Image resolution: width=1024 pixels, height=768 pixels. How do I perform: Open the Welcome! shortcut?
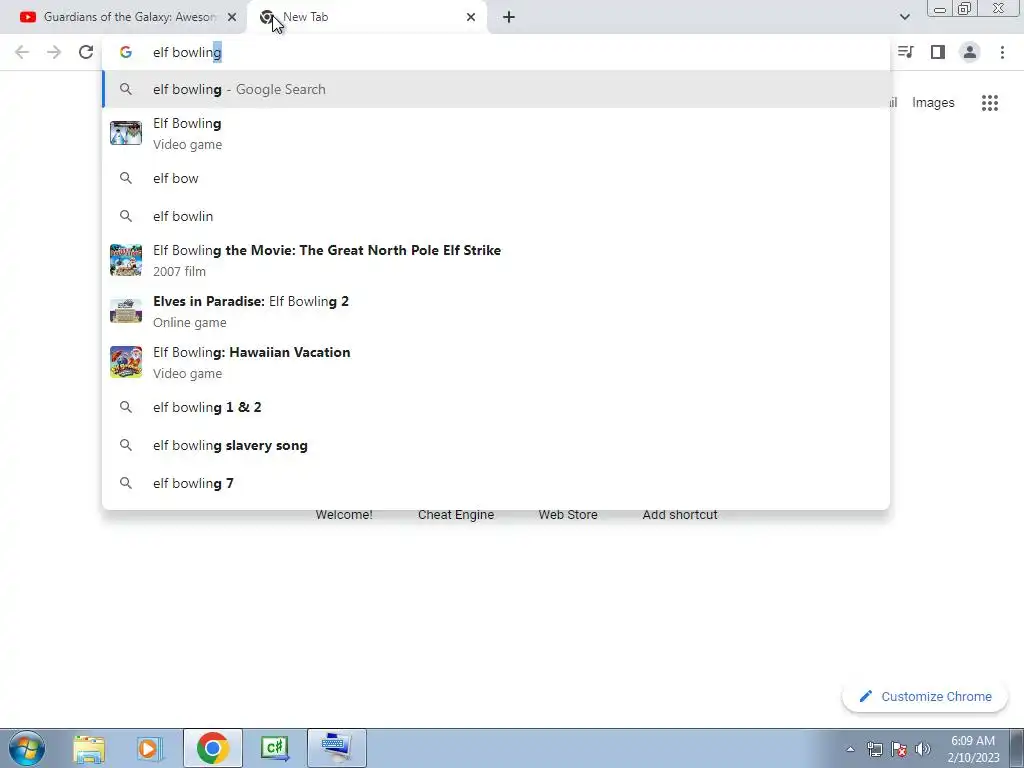coord(344,515)
